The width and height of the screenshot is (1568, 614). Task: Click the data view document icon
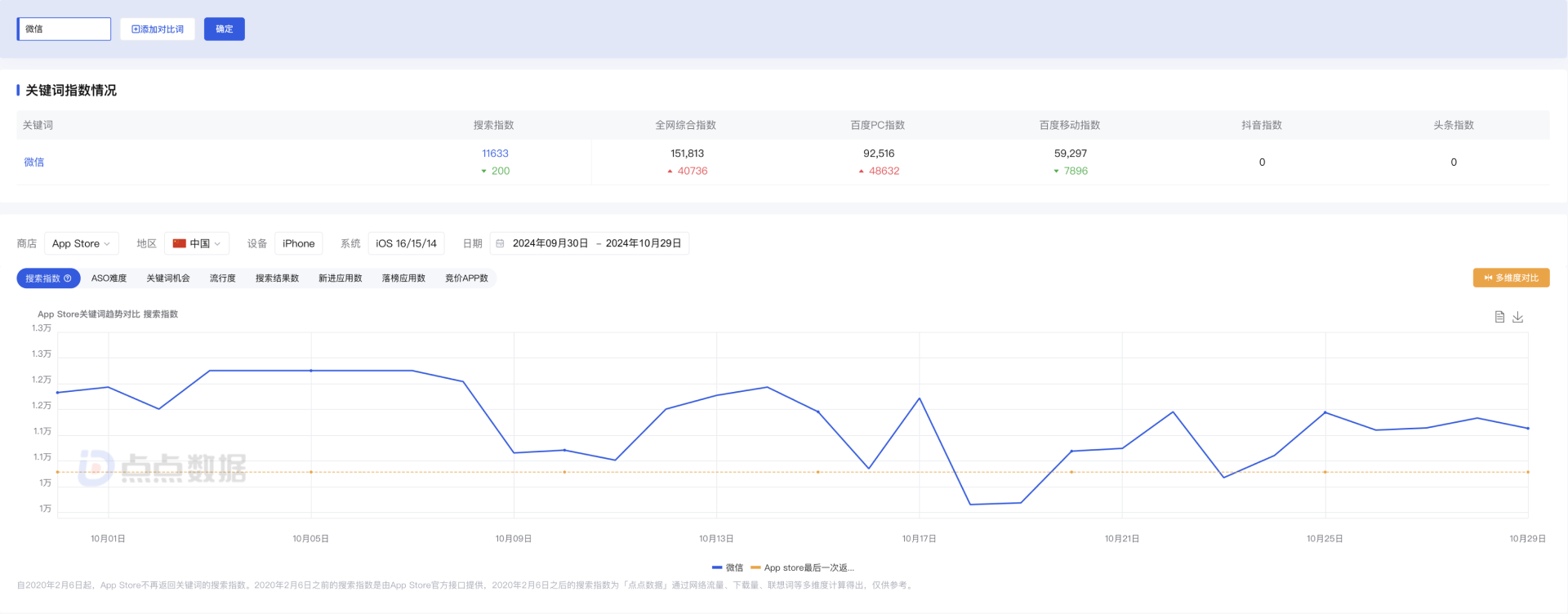point(1499,317)
